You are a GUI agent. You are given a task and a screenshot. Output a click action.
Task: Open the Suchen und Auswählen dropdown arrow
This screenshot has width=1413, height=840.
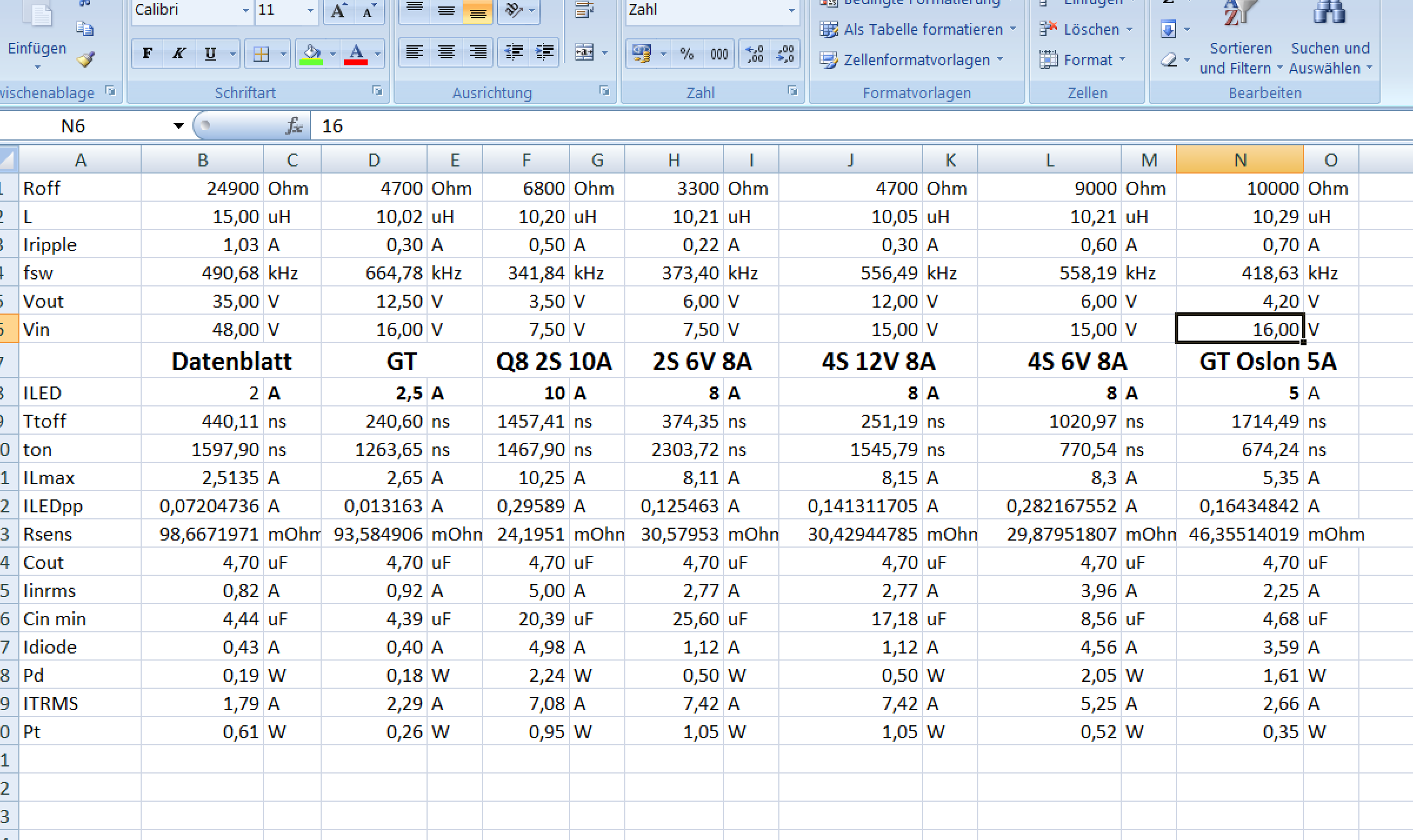(x=1369, y=68)
